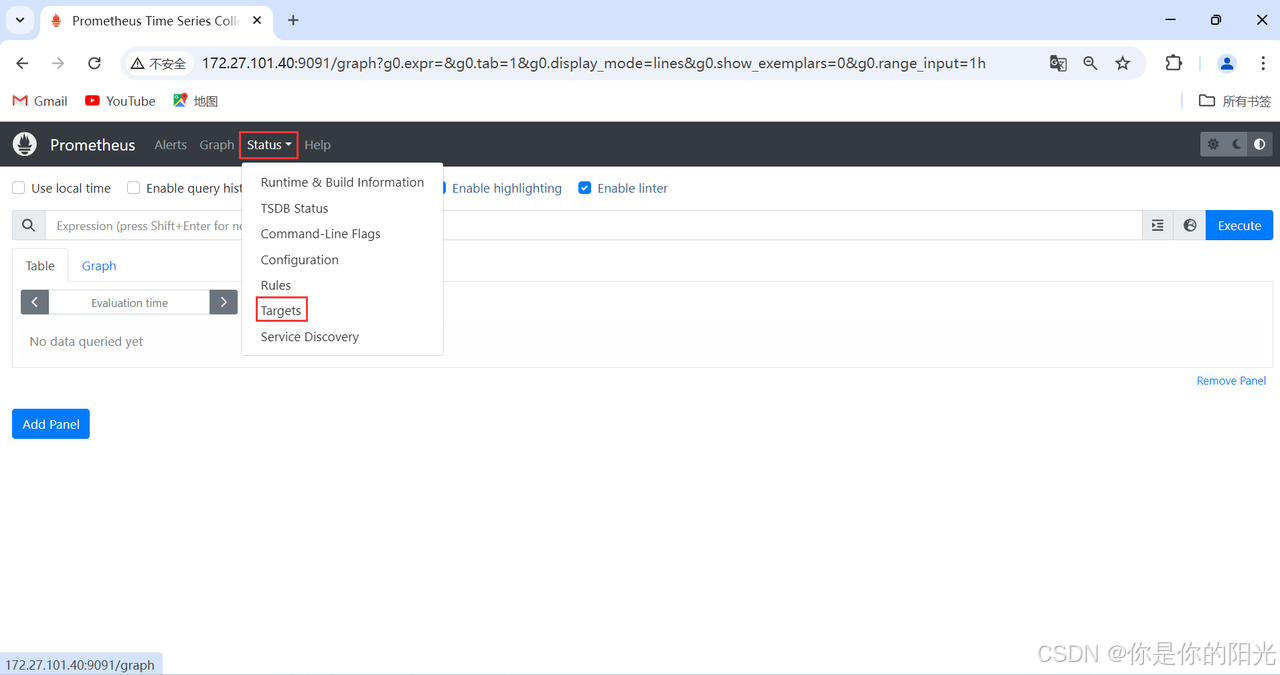1280x675 pixels.
Task: Bookmark this page with star icon
Action: tap(1123, 63)
